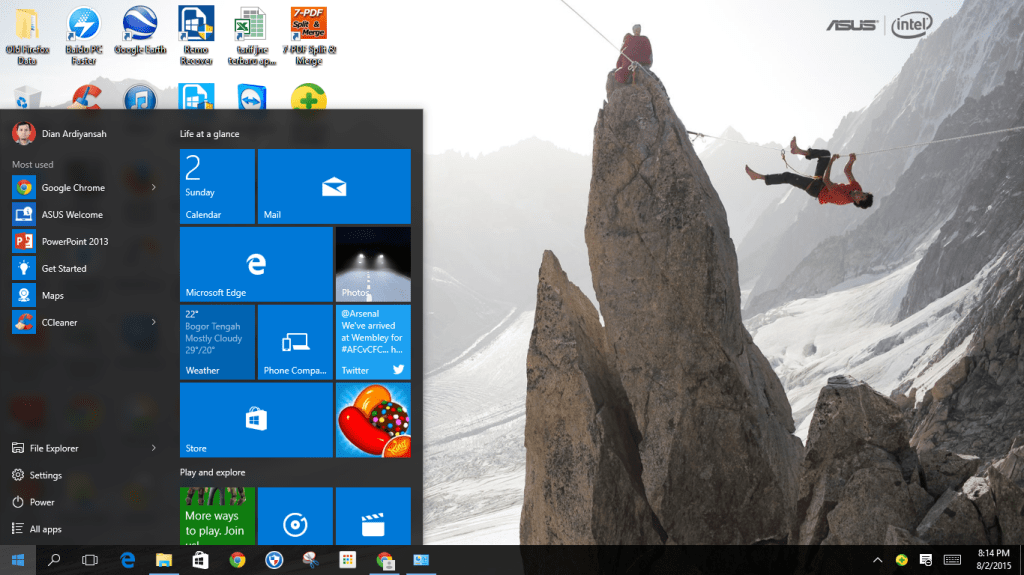The width and height of the screenshot is (1024, 575).
Task: Open the Candy Crush Saga tile
Action: coord(374,419)
